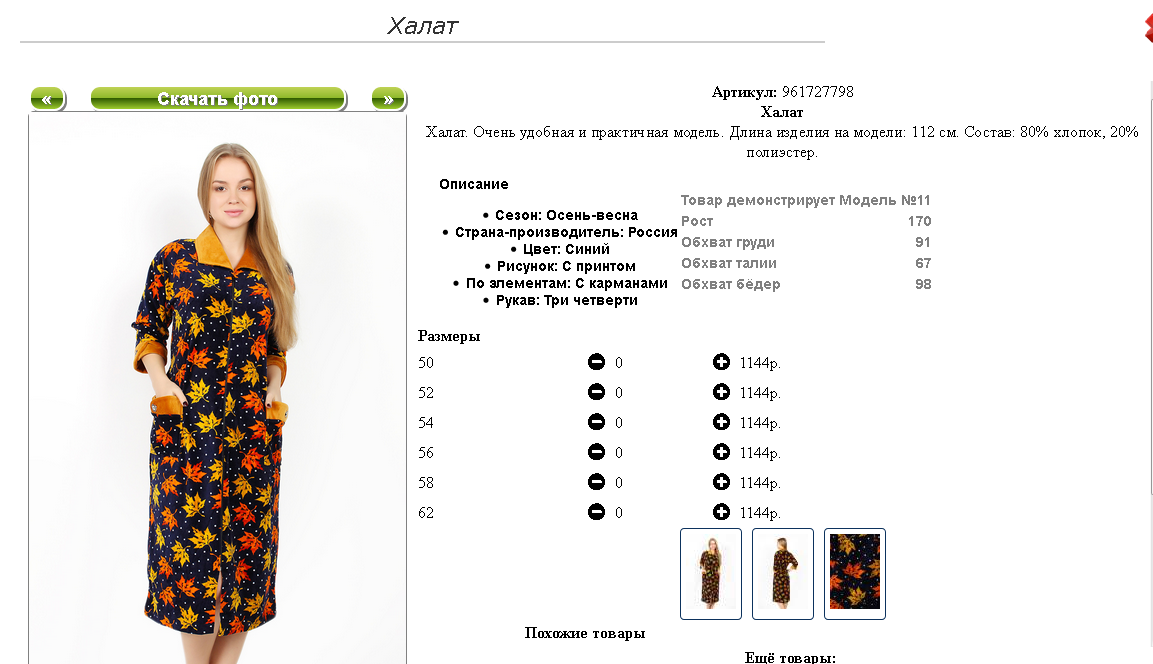Open back view robe thumbnail
The image size is (1153, 664).
coord(783,574)
